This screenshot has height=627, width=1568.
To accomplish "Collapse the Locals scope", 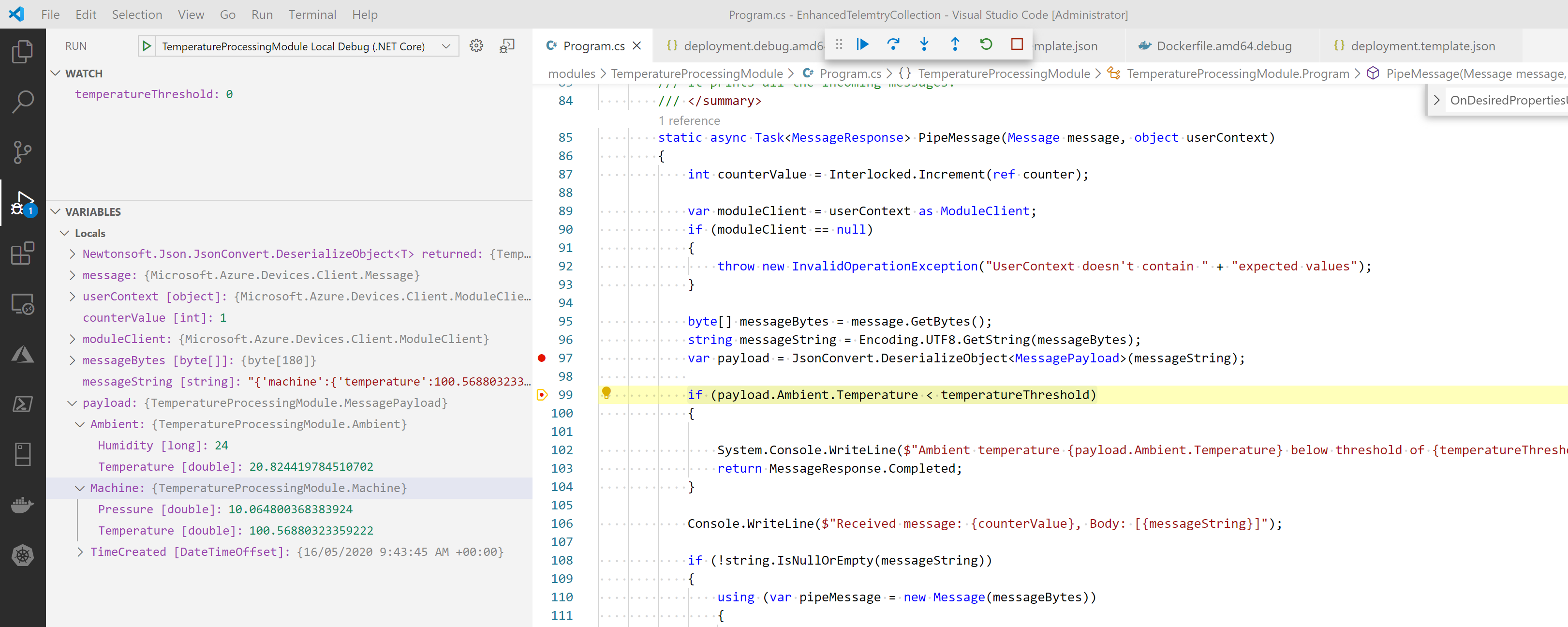I will tap(64, 233).
